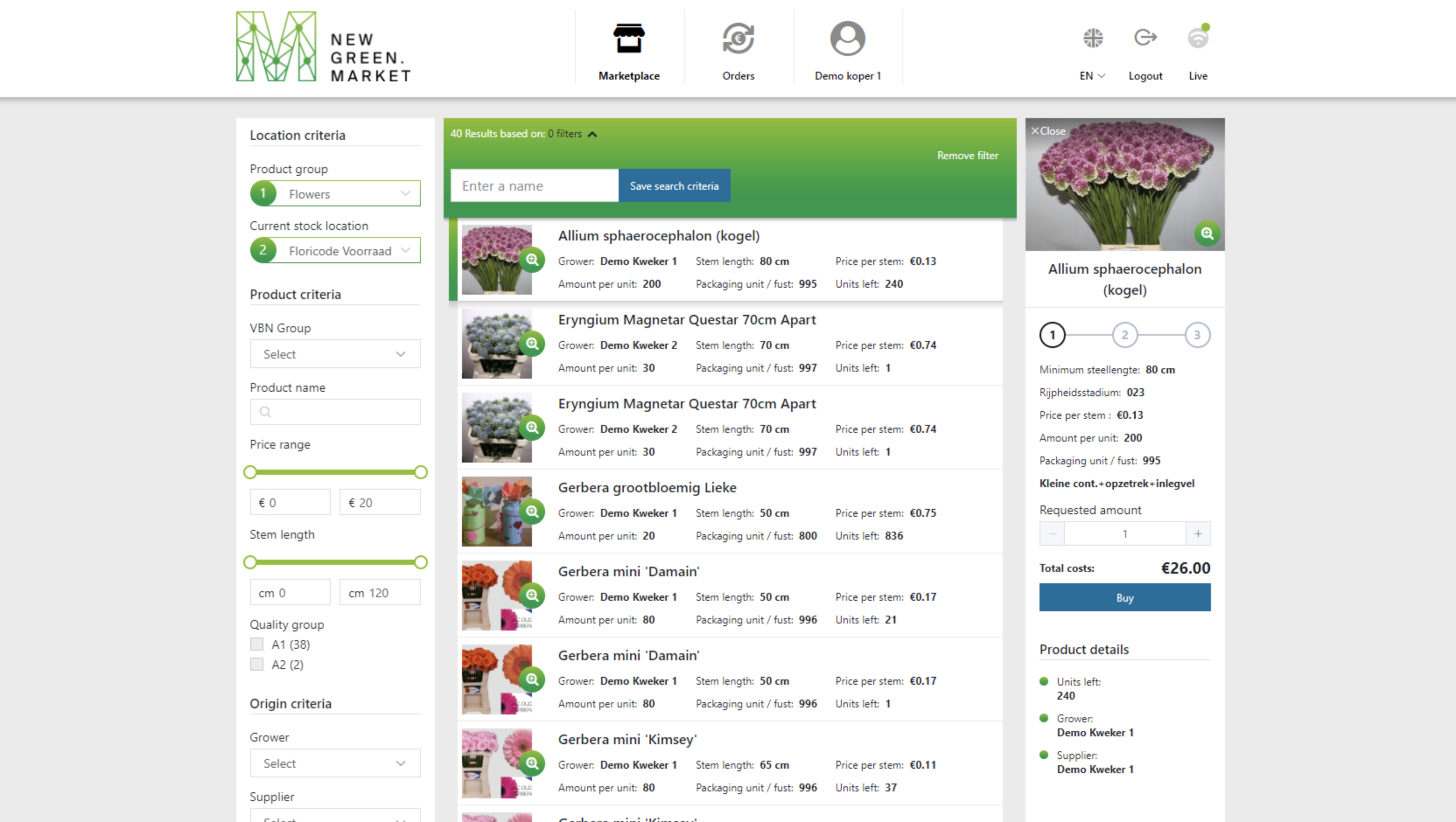Open the Orders euro-refresh icon
Screen dimensions: 1456x822
pyautogui.click(x=738, y=38)
